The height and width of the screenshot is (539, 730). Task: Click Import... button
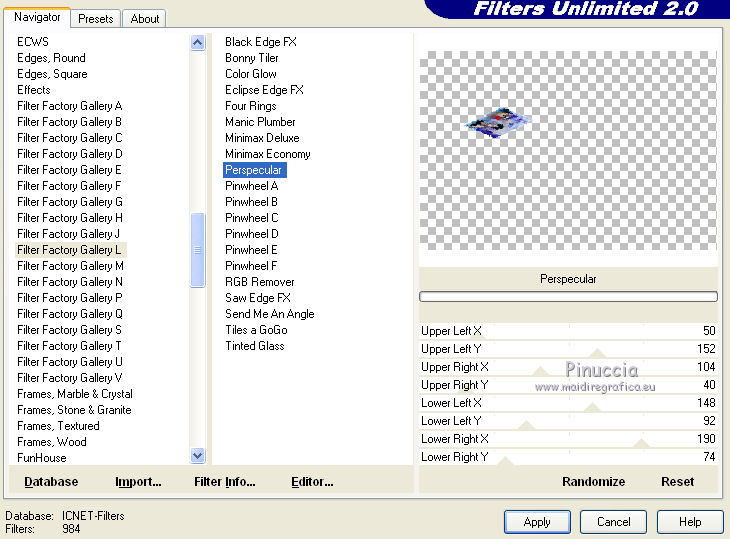click(138, 481)
